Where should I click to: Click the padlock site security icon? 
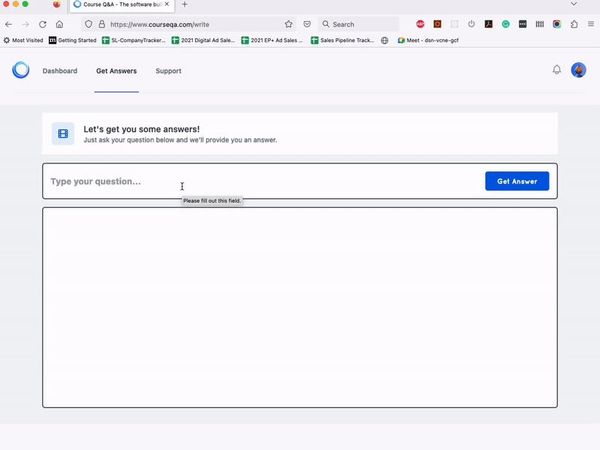pyautogui.click(x=102, y=24)
